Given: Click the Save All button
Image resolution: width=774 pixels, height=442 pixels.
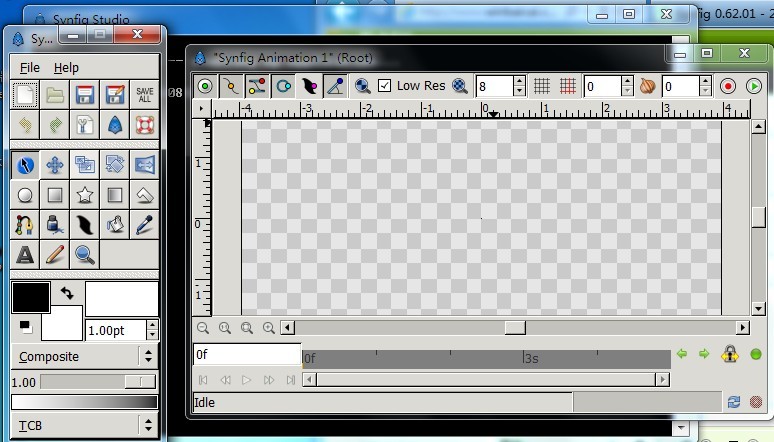Looking at the screenshot, I should click(145, 95).
